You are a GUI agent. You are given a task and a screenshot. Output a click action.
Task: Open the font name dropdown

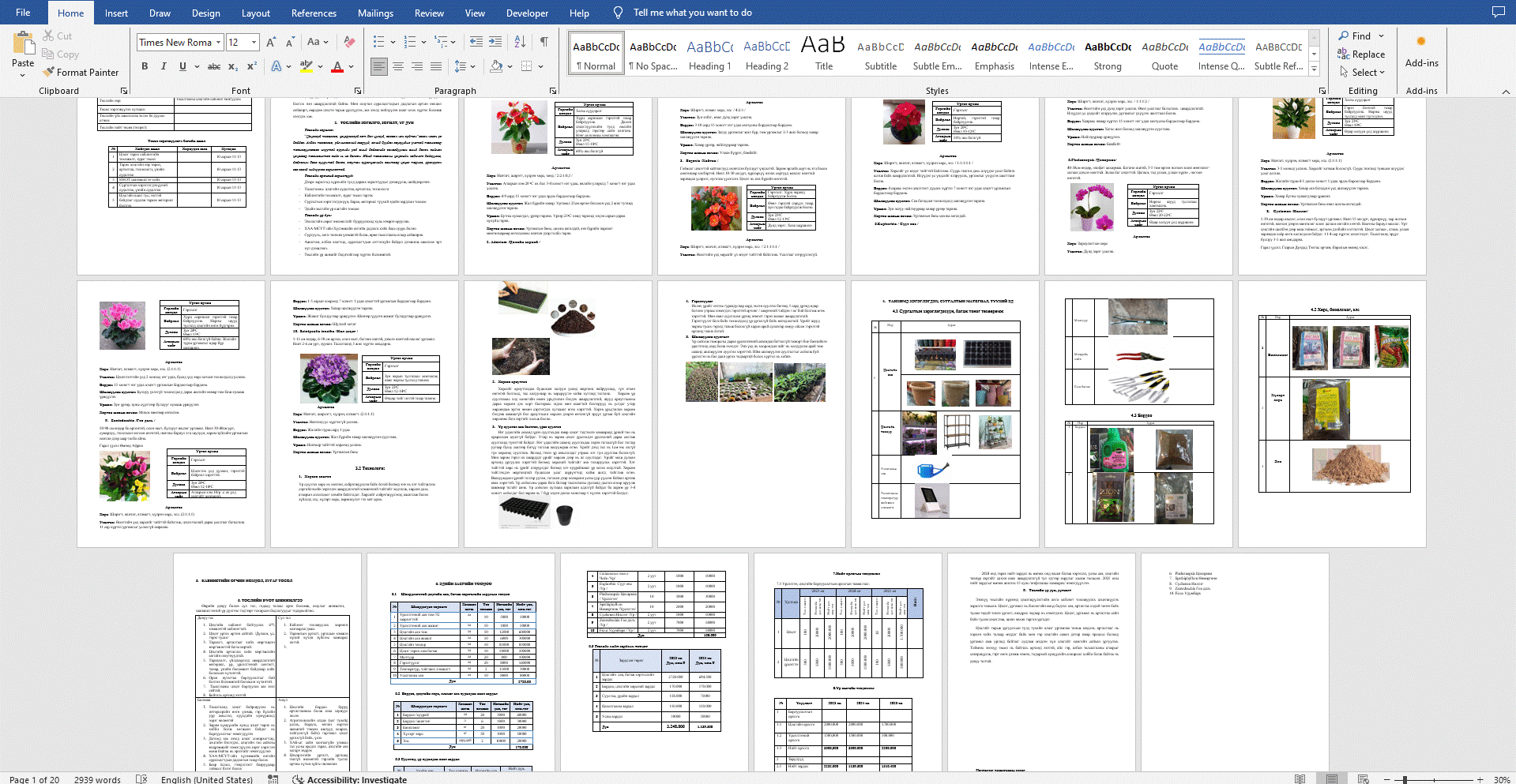click(218, 42)
